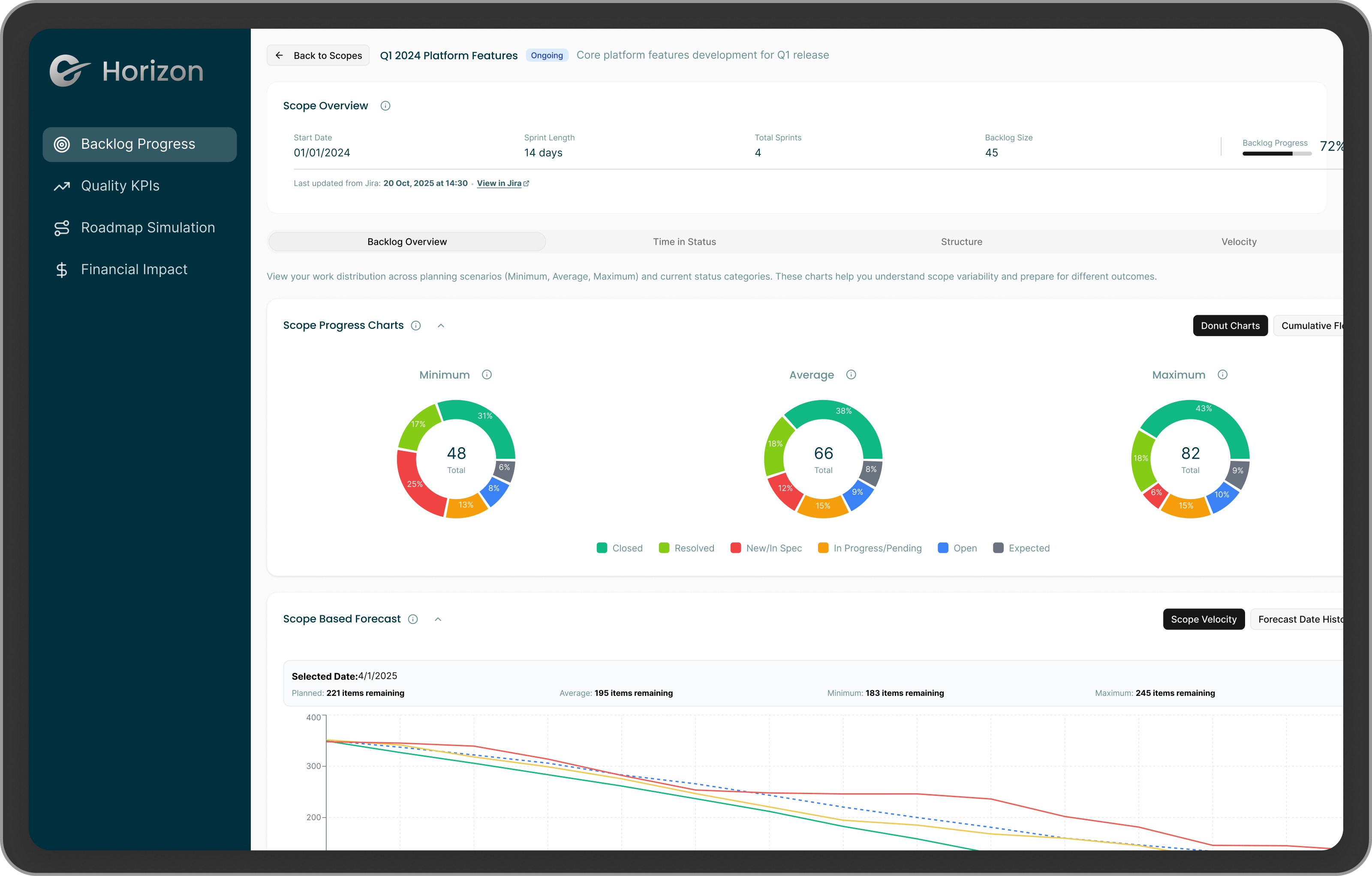This screenshot has width=1372, height=876.
Task: Click the Financial Impact dollar icon
Action: (x=62, y=270)
